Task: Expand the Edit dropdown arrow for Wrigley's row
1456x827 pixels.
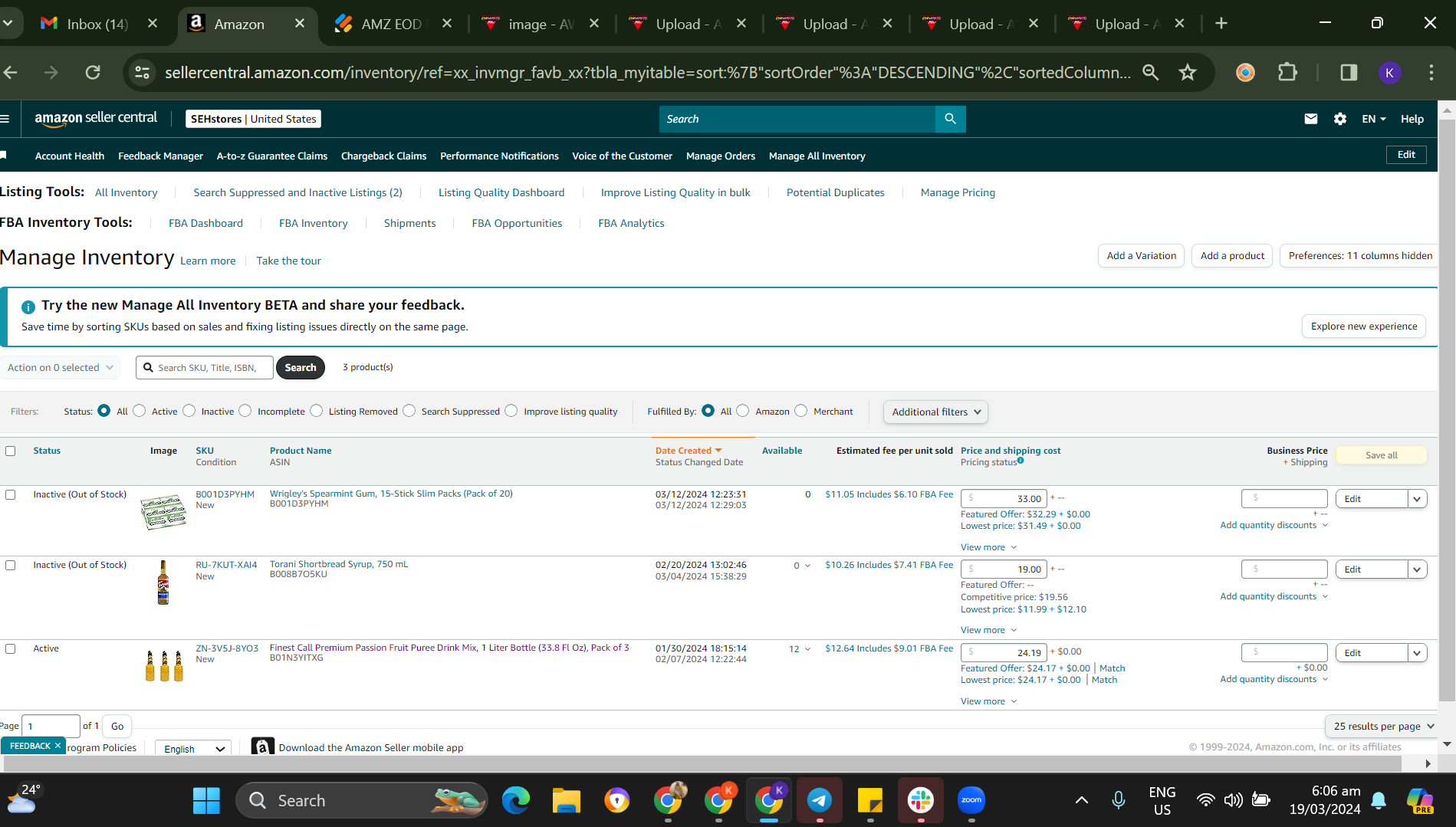Action: [x=1418, y=499]
